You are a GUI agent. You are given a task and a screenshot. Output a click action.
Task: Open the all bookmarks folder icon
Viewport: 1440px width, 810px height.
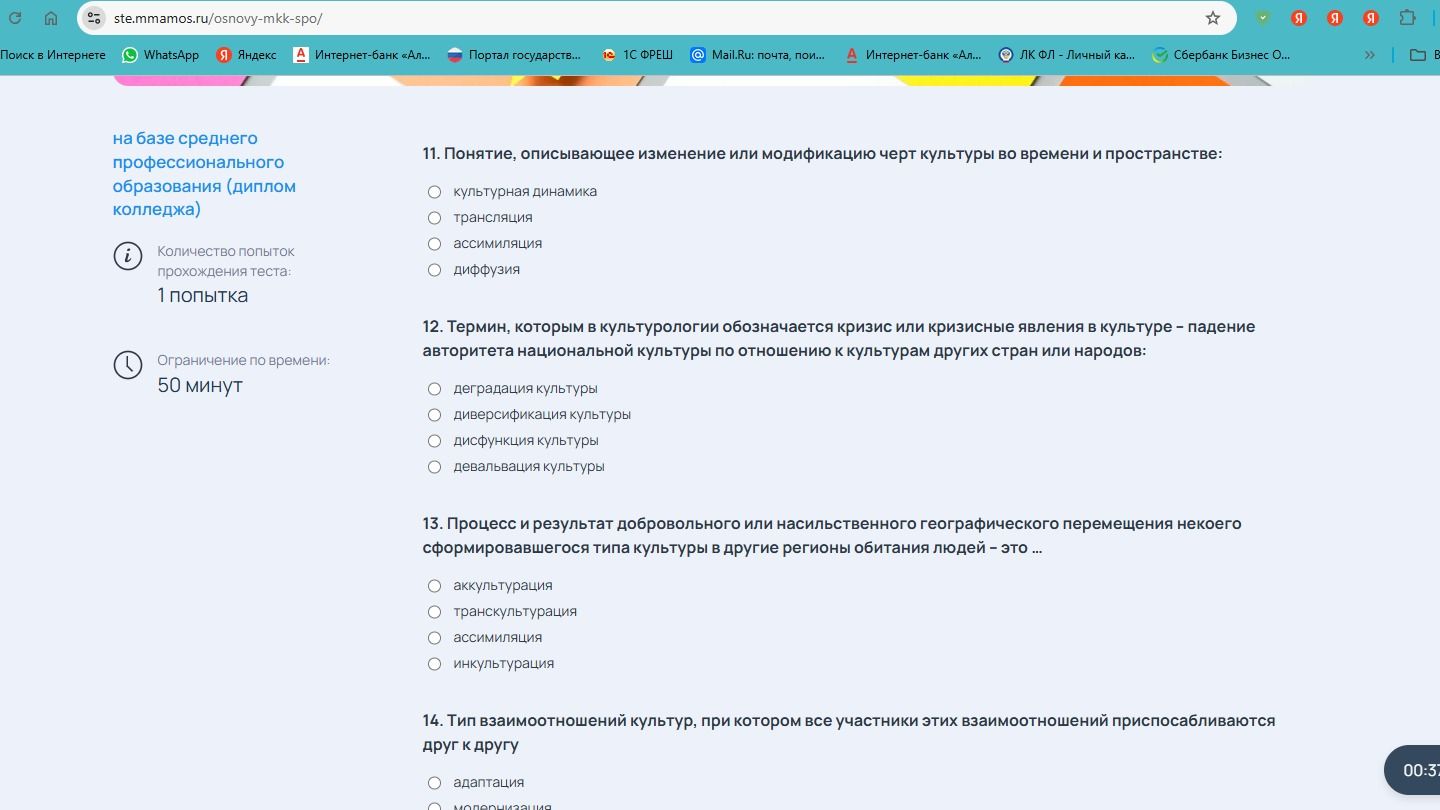coord(1417,55)
